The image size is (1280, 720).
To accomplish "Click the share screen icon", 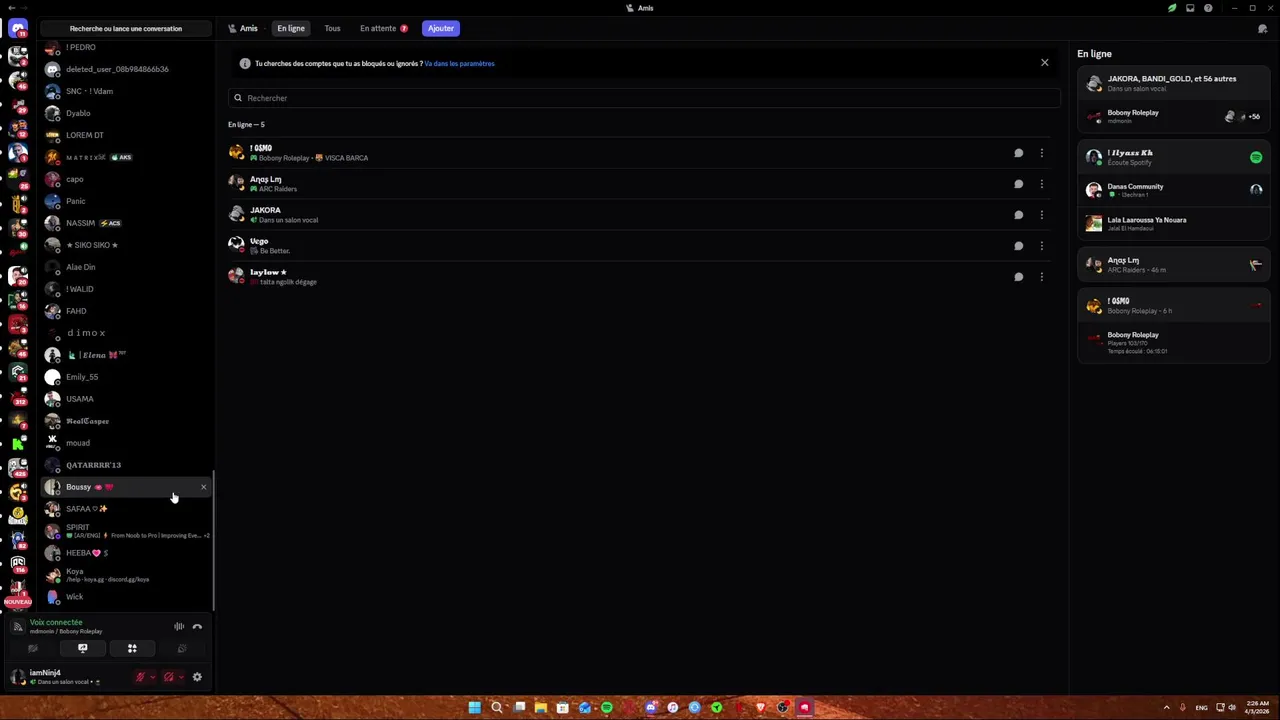I will click(83, 648).
